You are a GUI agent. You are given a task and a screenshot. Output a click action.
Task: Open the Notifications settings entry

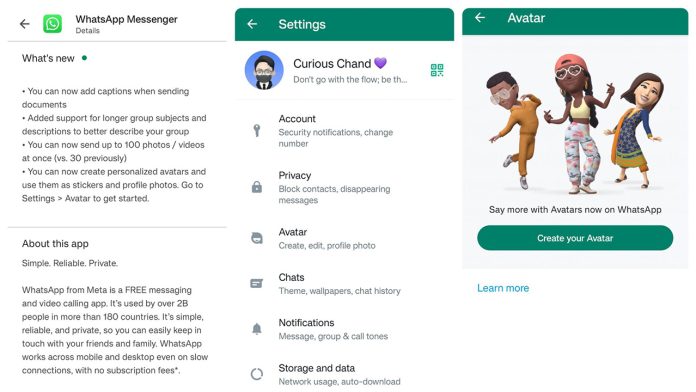point(344,329)
